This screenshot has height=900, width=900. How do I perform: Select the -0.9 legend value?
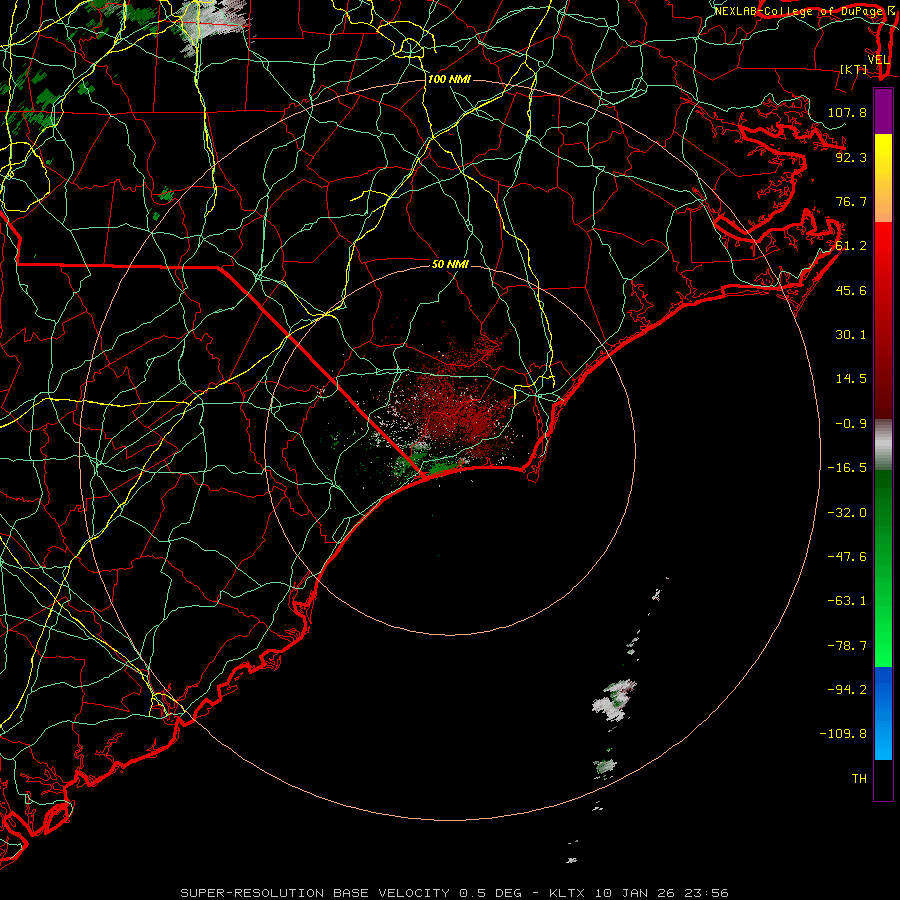tap(851, 424)
